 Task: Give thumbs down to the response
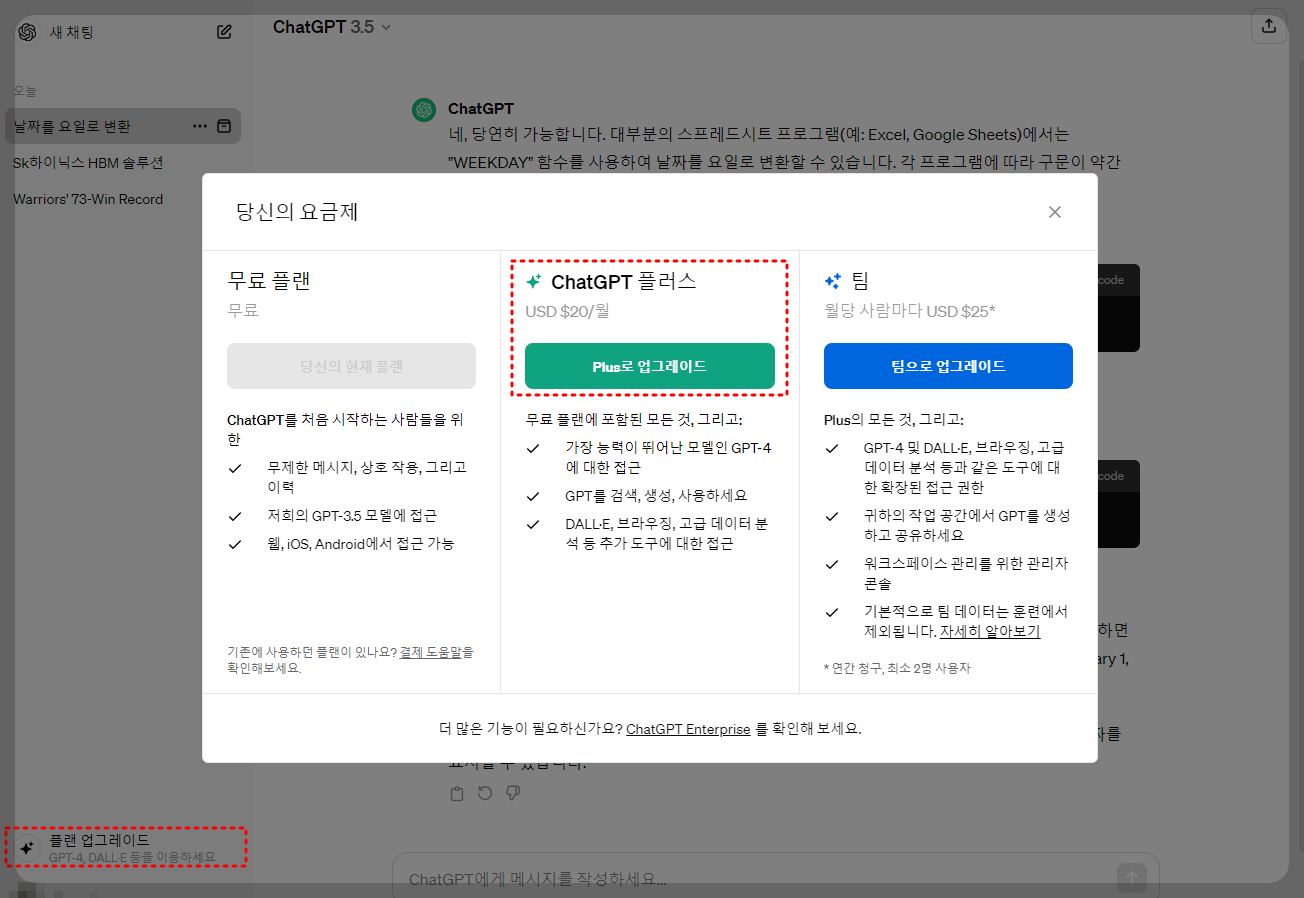513,794
